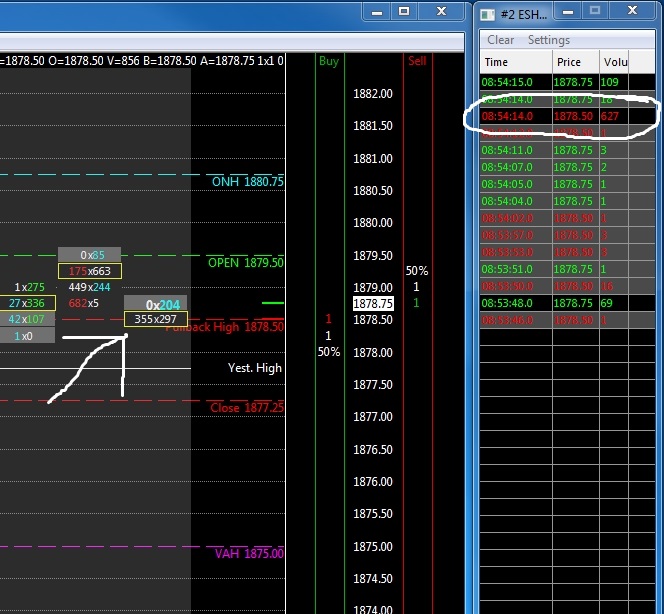The image size is (664, 614).
Task: Select the 08:53:46.0 trade row
Action: click(567, 320)
